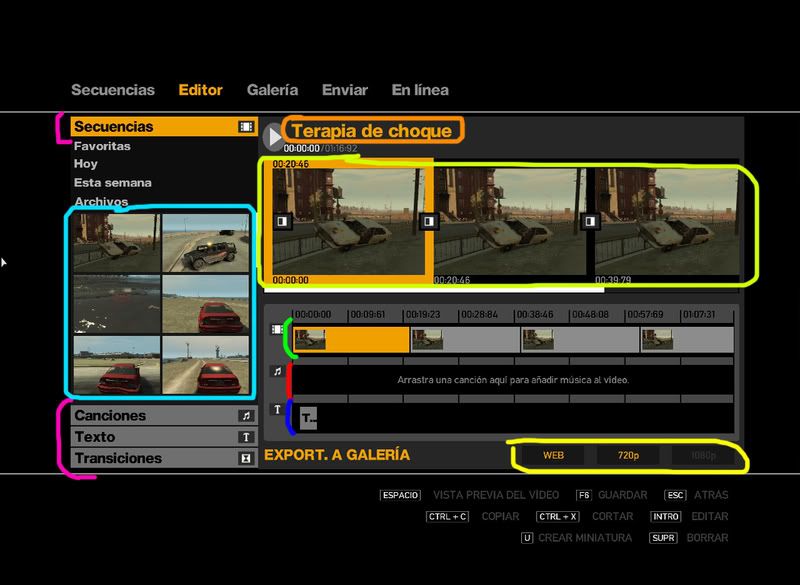The image size is (800, 585).
Task: Click timeline ruler at 01:07:31
Action: coord(699,315)
